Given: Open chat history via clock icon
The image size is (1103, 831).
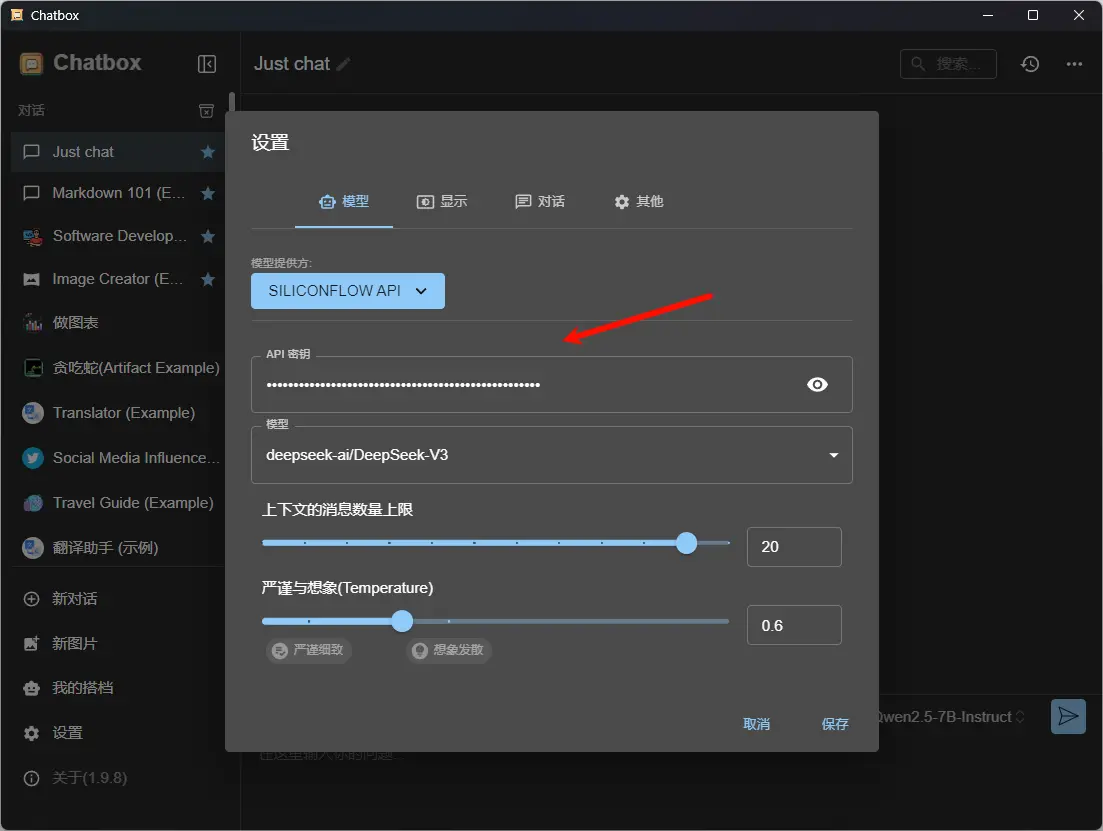Looking at the screenshot, I should (x=1029, y=63).
